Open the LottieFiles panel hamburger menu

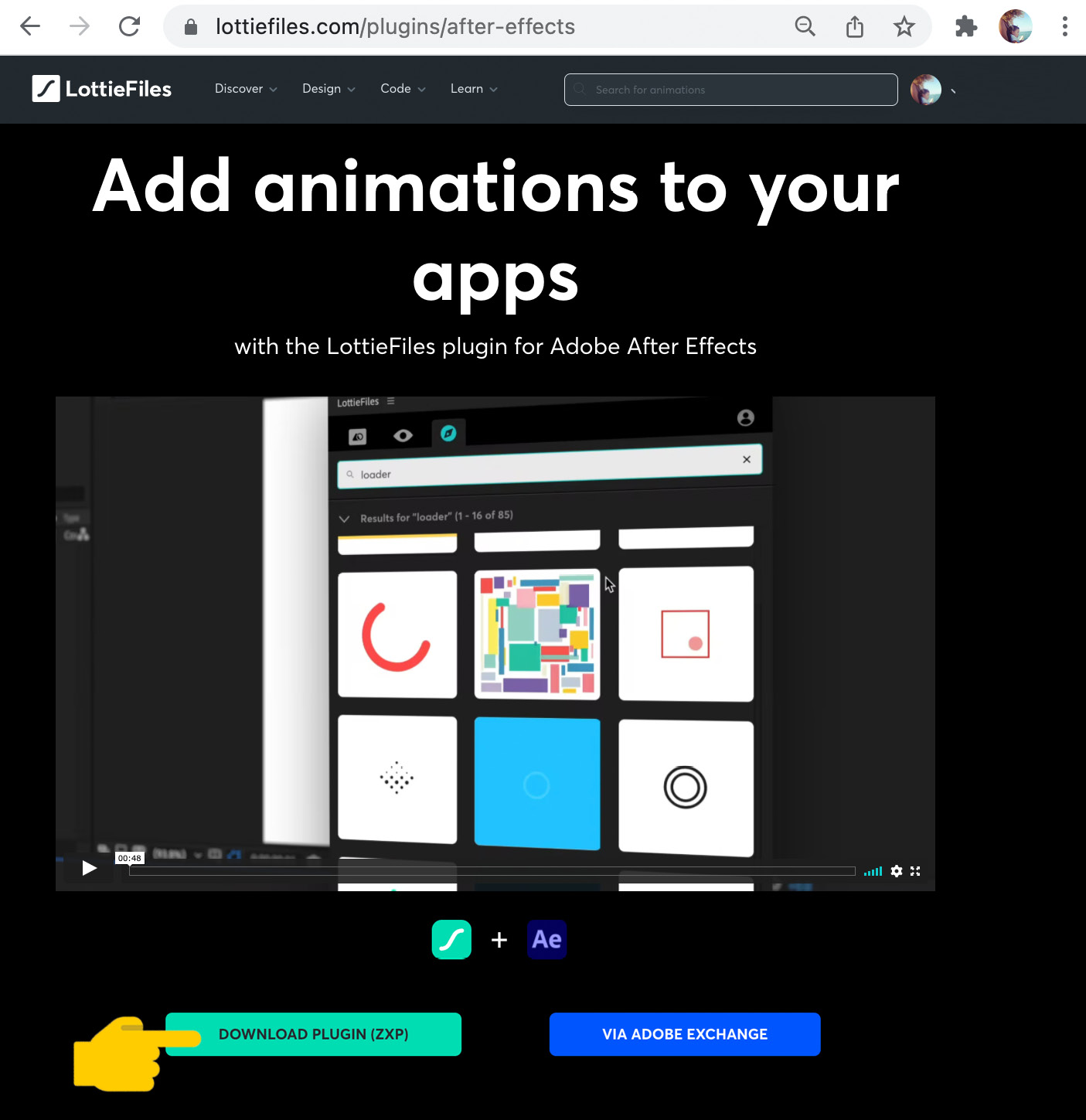(x=391, y=401)
